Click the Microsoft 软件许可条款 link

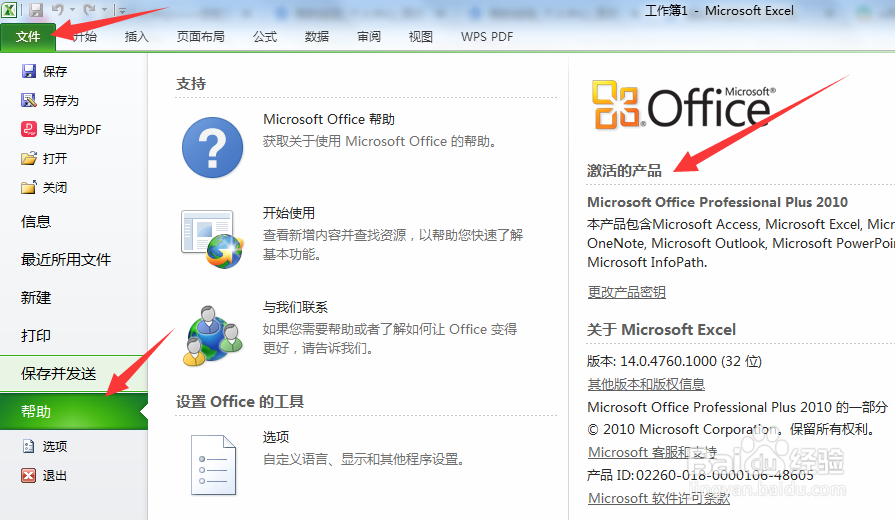(659, 498)
